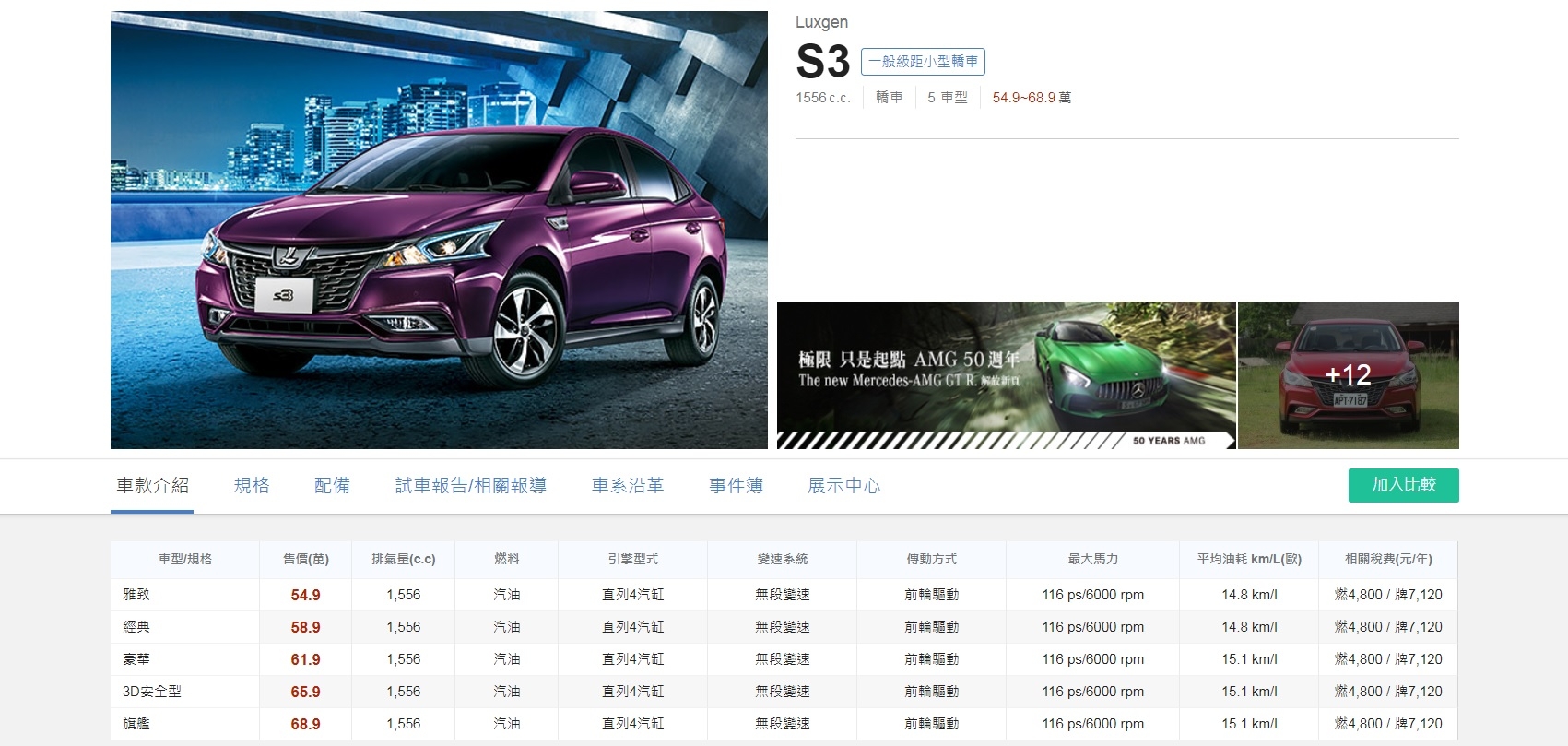Select the 經典 model row

[x=784, y=627]
